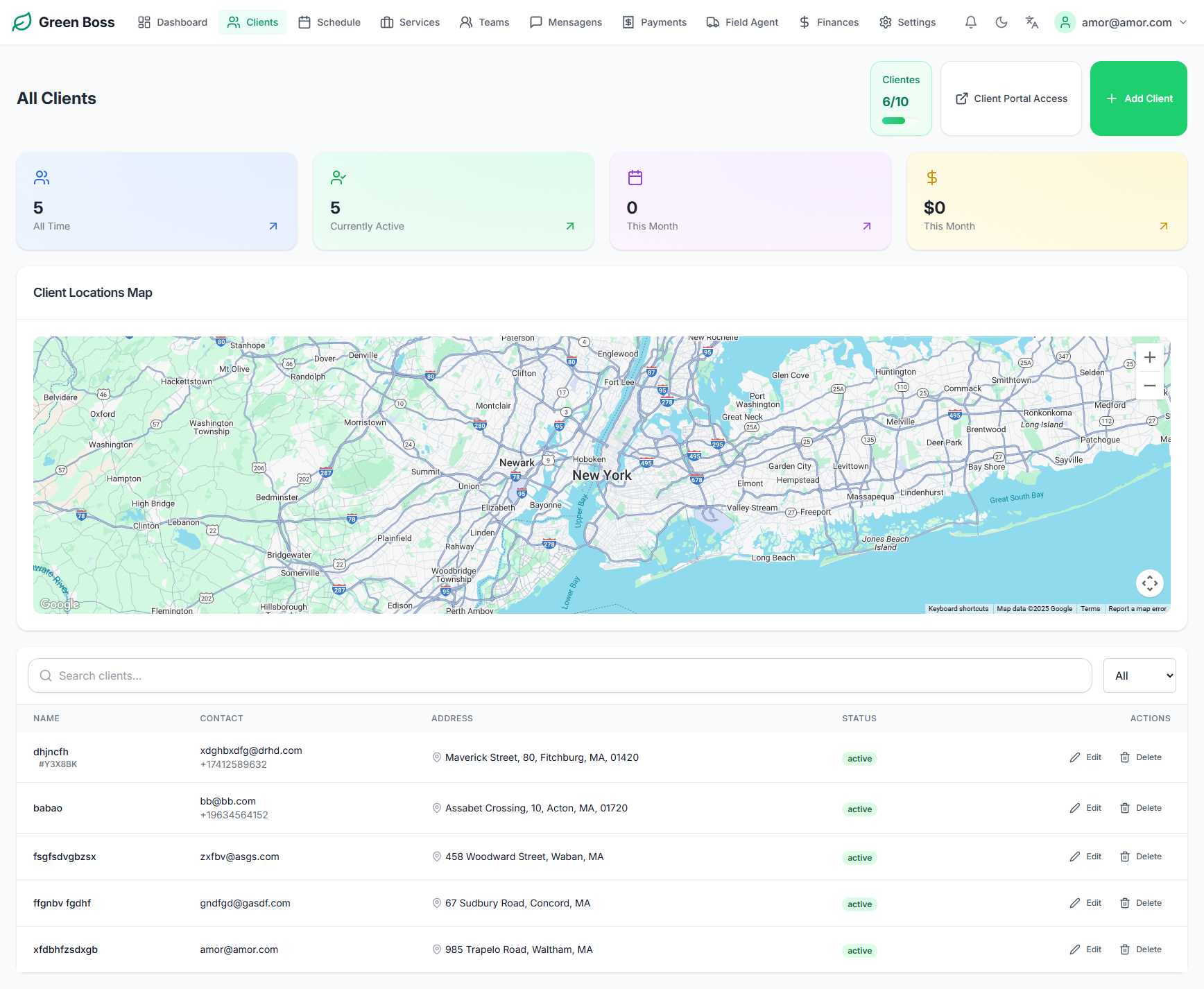Open the Settings page
1204x989 pixels.
(907, 22)
